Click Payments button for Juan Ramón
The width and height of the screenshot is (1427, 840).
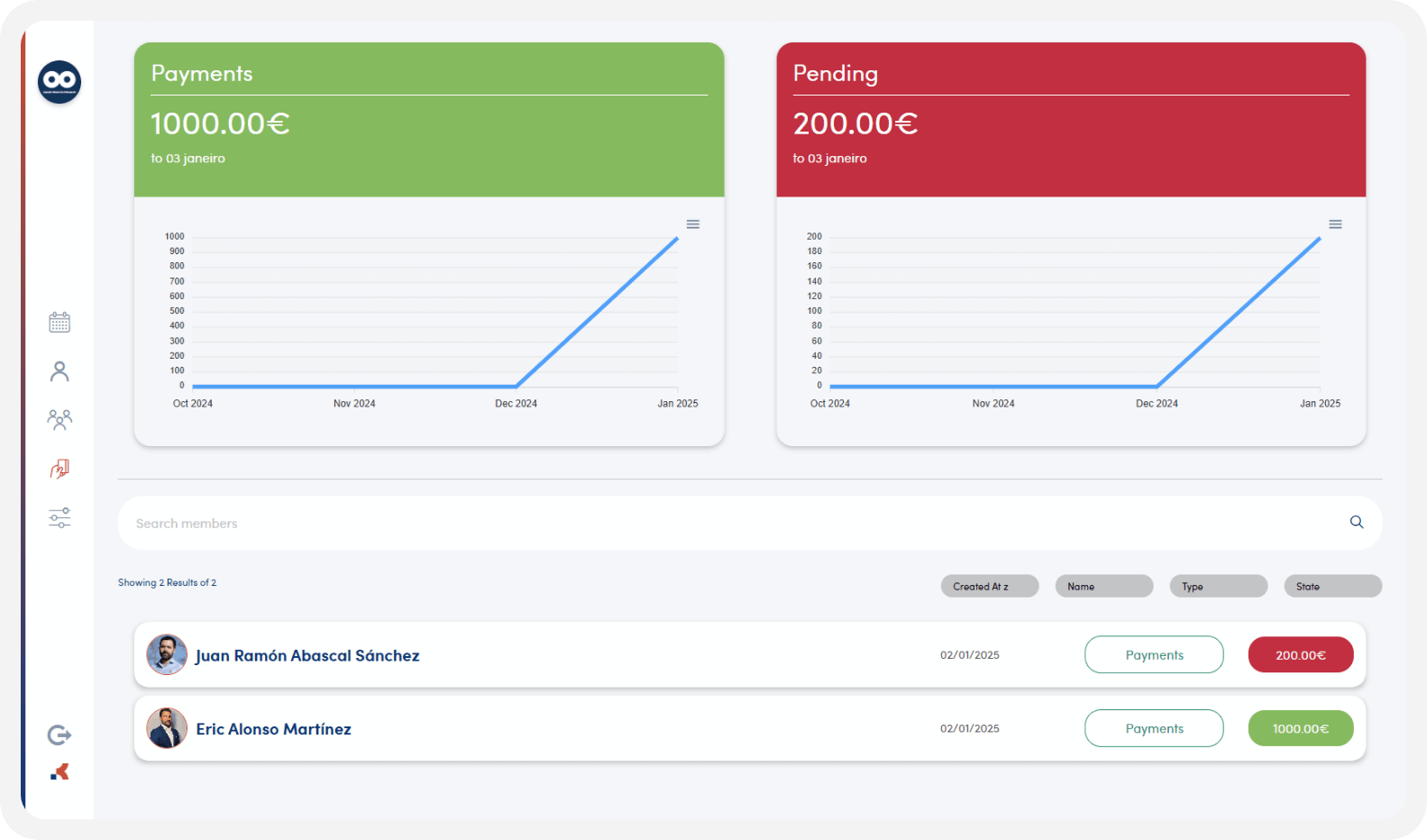click(1154, 655)
